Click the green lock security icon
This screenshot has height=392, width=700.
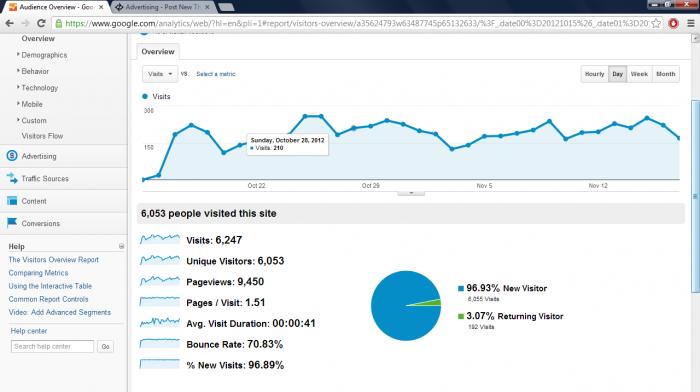click(58, 23)
